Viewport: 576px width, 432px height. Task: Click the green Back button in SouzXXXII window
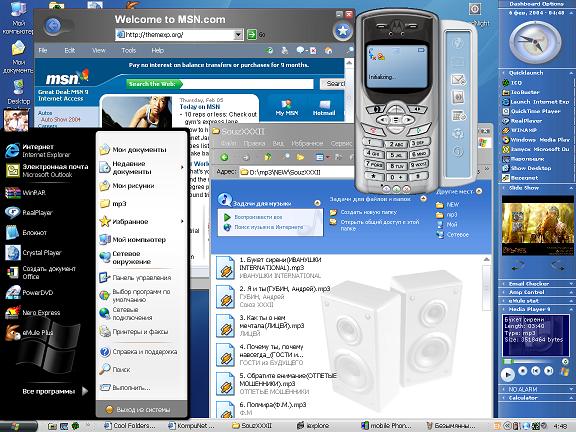[224, 157]
